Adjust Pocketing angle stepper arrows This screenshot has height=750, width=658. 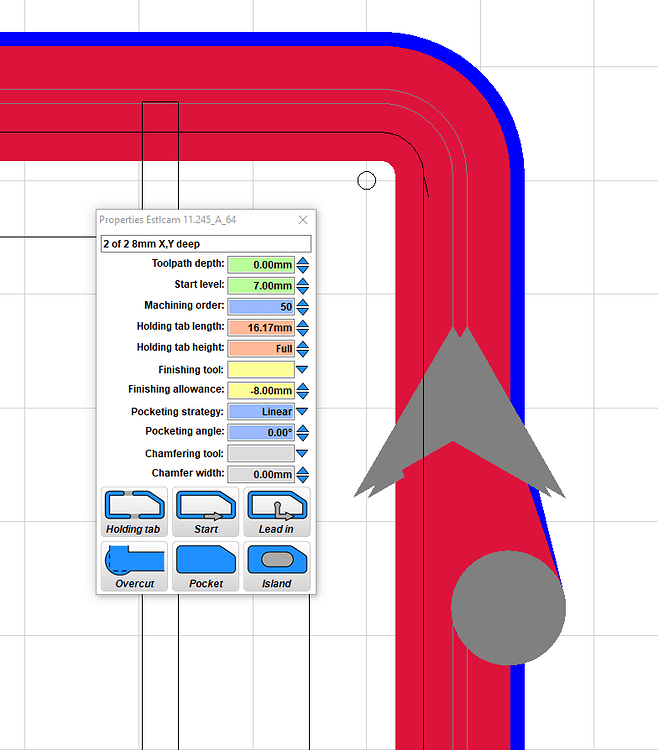pos(303,432)
